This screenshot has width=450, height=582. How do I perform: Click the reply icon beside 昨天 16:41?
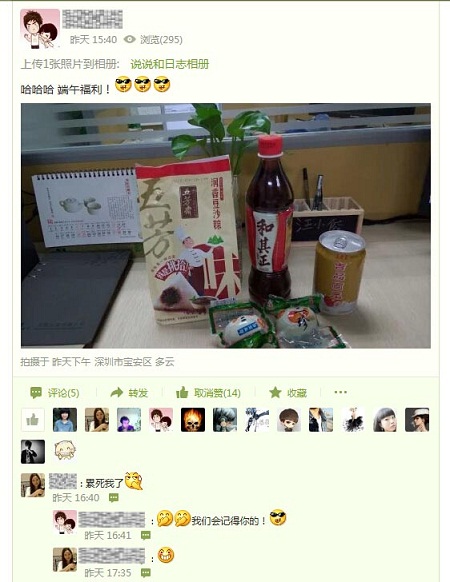coord(146,535)
